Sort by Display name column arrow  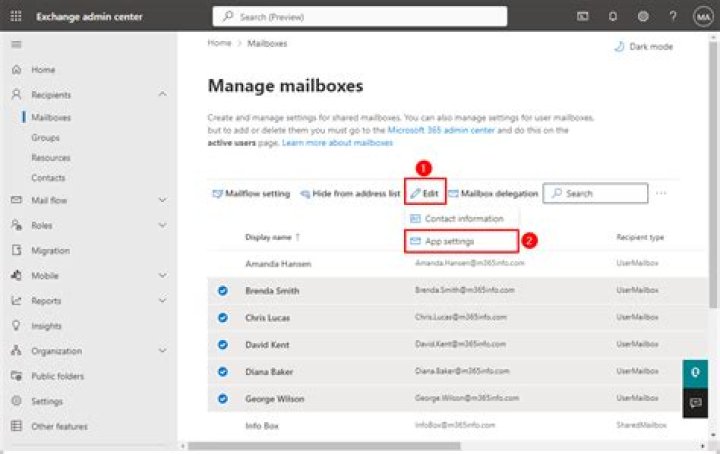click(x=298, y=237)
